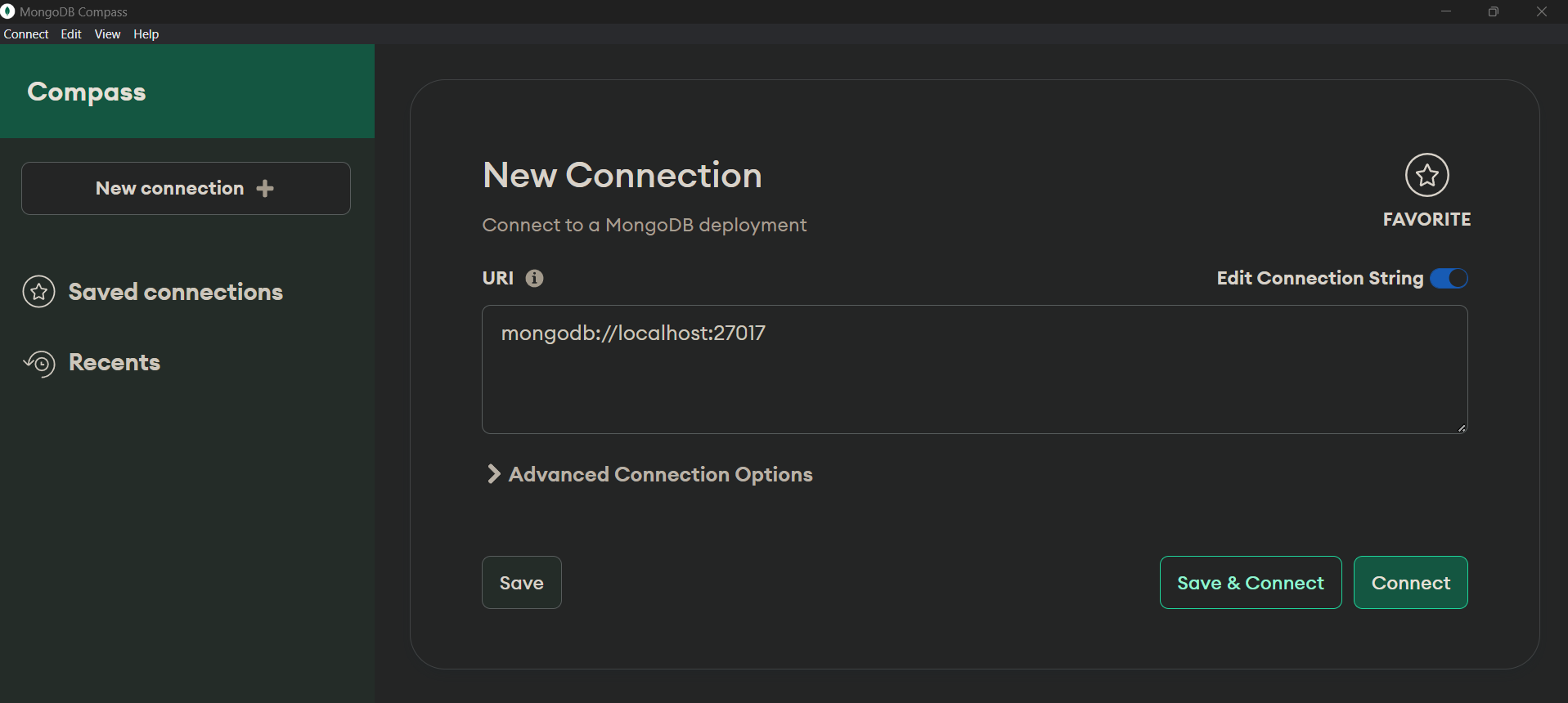Click the favorite star icon
Viewport: 1568px width, 703px height.
click(1426, 175)
